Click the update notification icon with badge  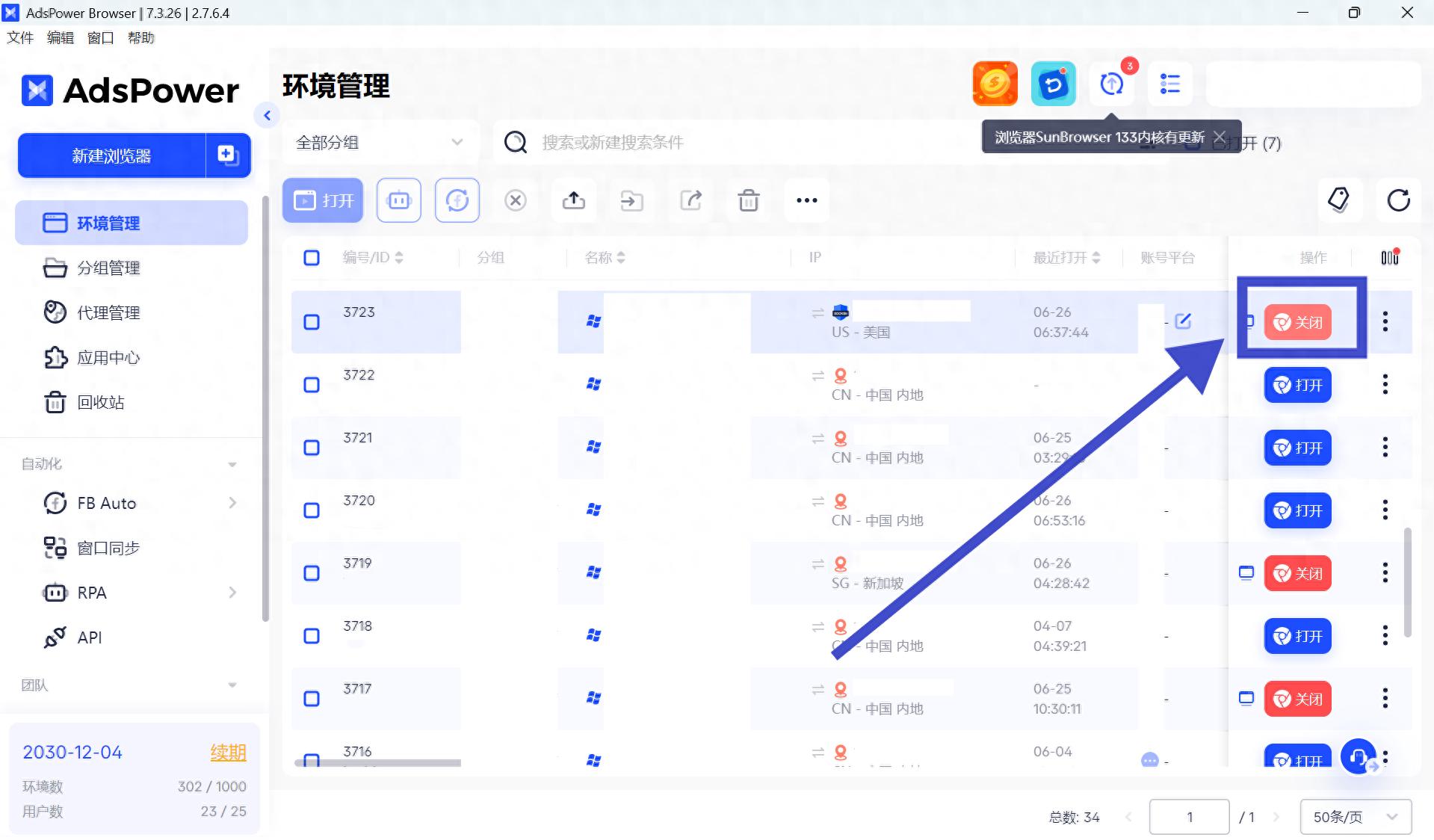tap(1111, 84)
